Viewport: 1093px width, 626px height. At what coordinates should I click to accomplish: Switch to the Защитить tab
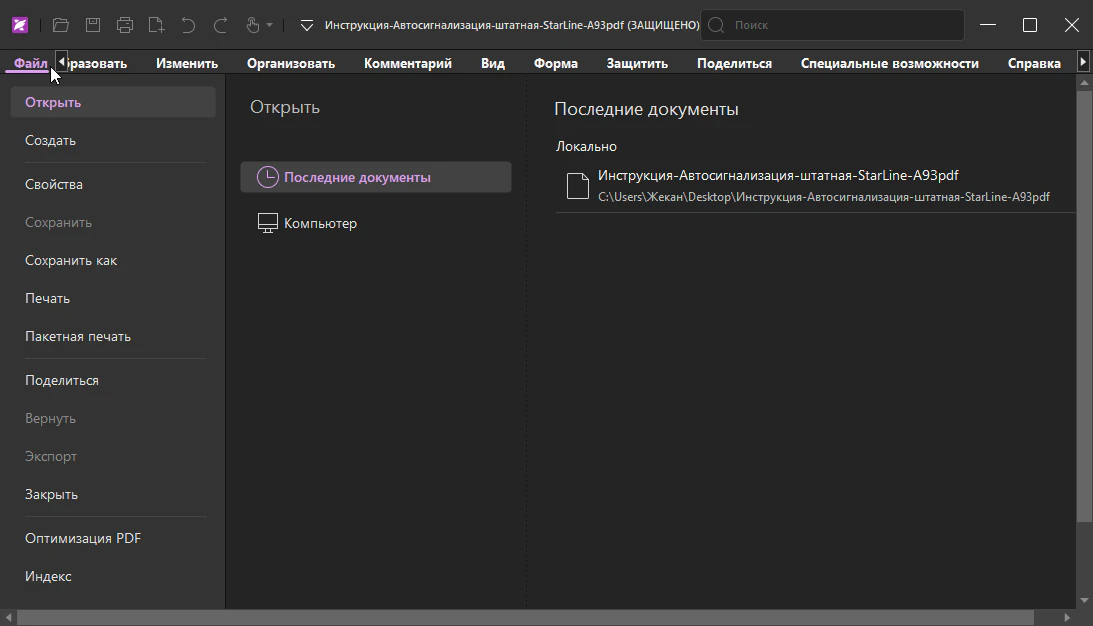click(637, 63)
